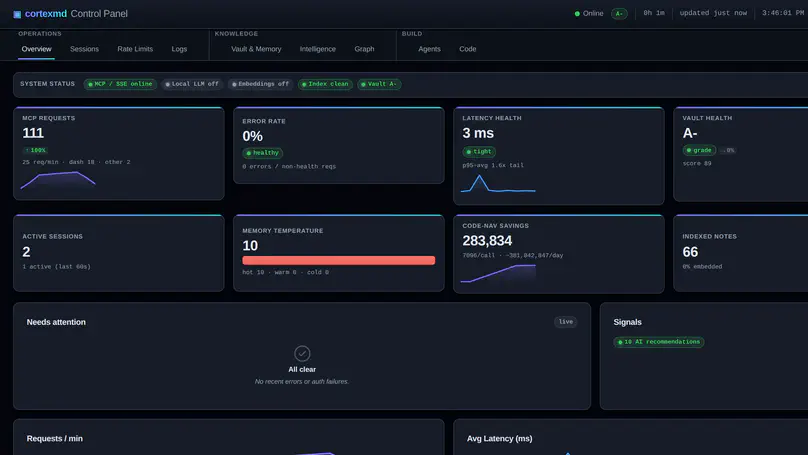Viewport: 808px width, 455px height.
Task: Click the cortexmd logo icon
Action: [17, 14]
